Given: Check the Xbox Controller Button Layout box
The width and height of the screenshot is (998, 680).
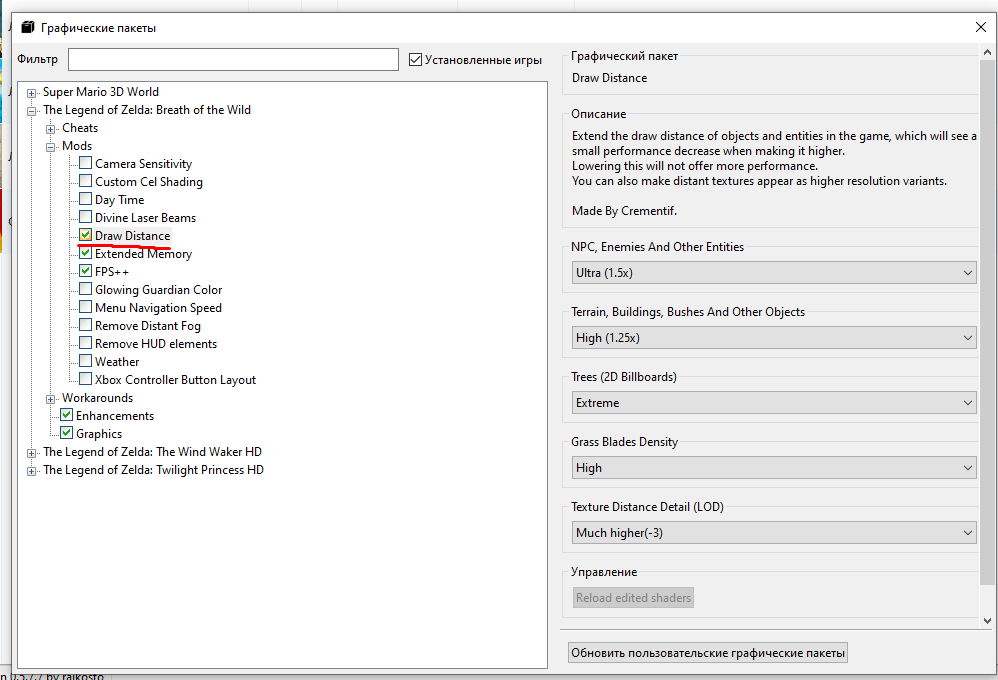Looking at the screenshot, I should [x=85, y=379].
